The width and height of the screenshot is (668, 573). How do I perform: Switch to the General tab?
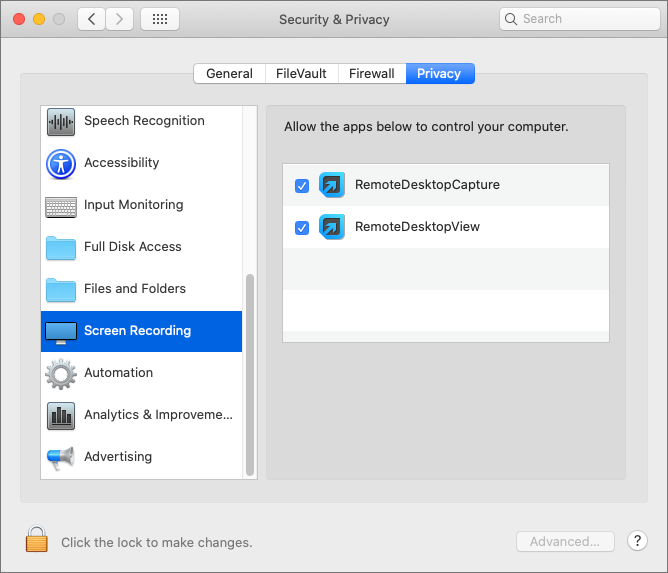pyautogui.click(x=229, y=73)
